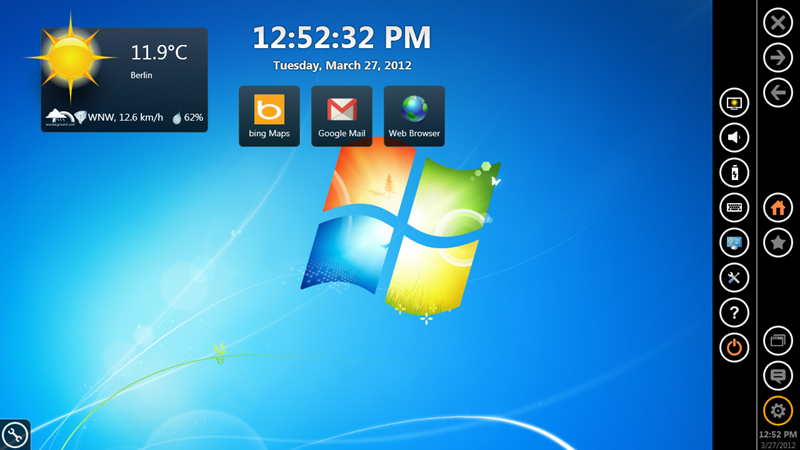The width and height of the screenshot is (800, 450).
Task: Click the Weather Underground logo
Action: (x=60, y=118)
